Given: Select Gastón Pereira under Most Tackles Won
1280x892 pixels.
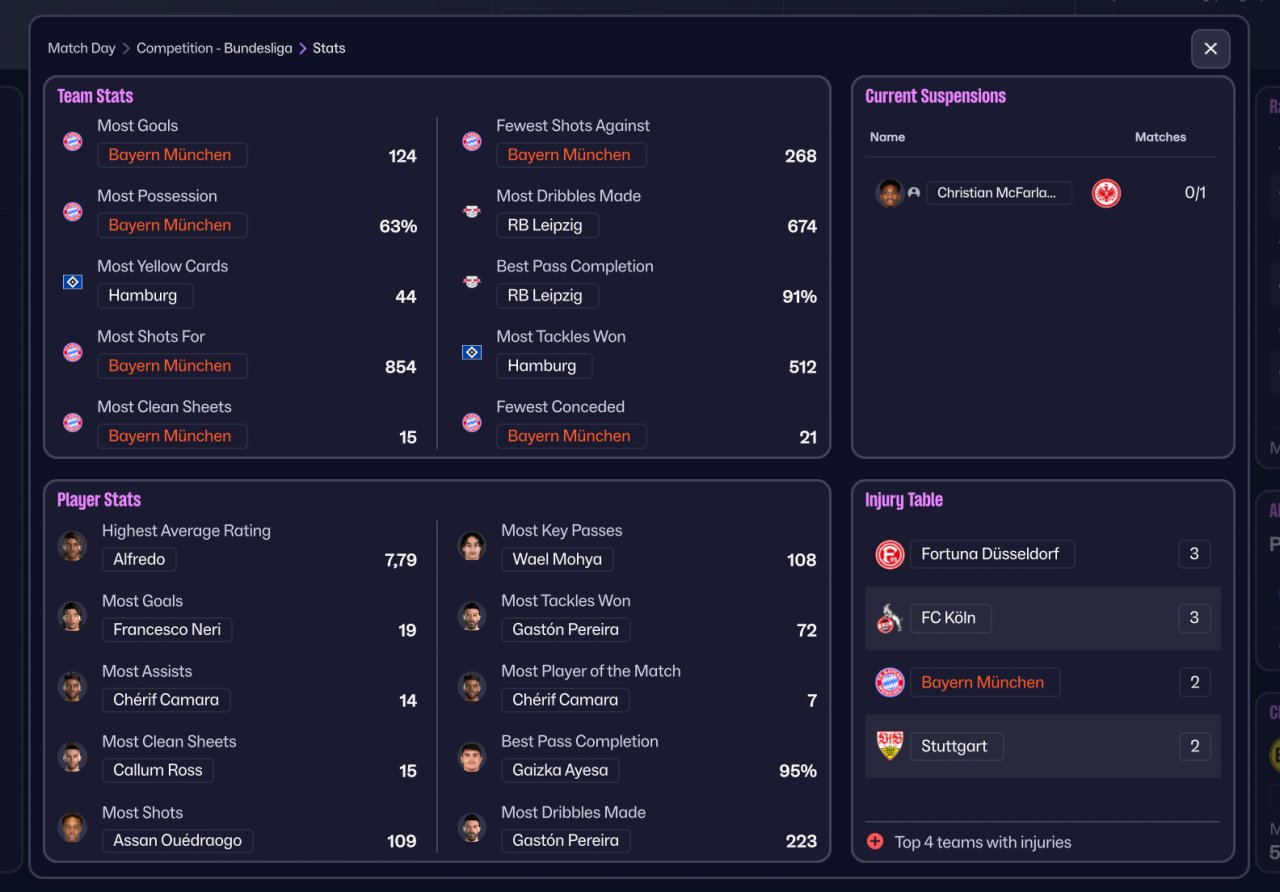Looking at the screenshot, I should click(x=566, y=629).
